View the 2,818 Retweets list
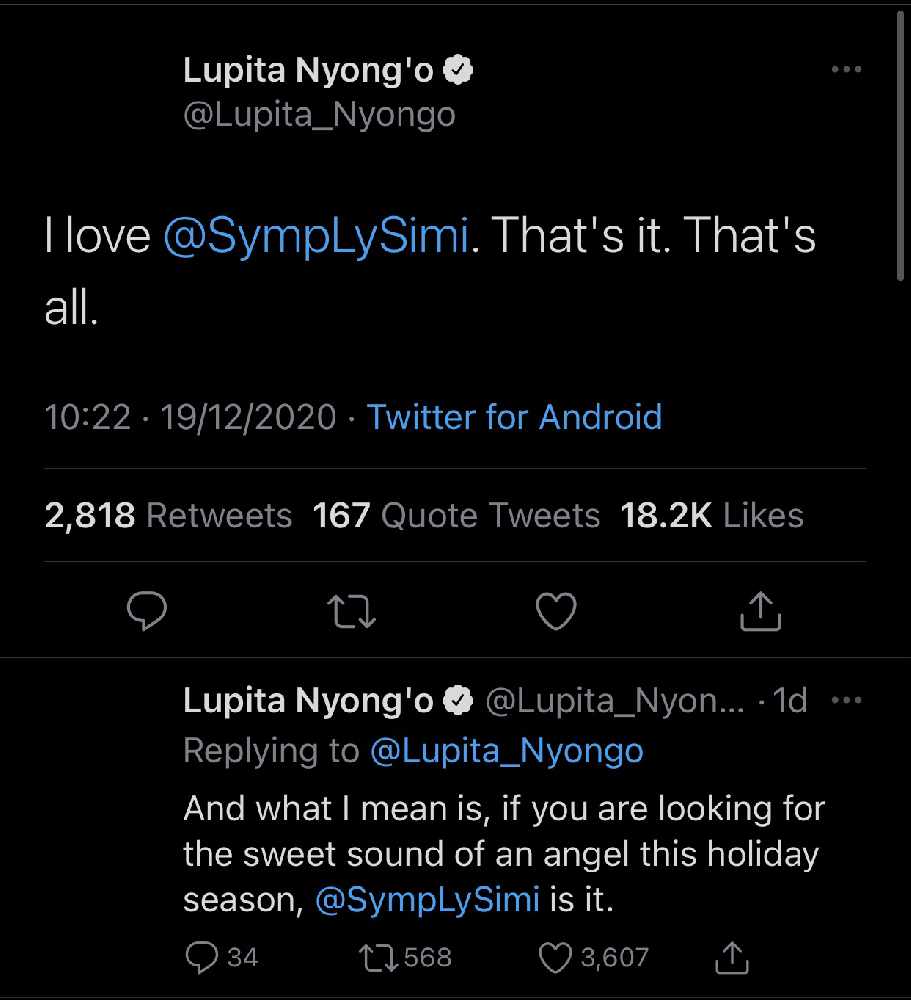Viewport: 911px width, 1000px height. coord(168,516)
